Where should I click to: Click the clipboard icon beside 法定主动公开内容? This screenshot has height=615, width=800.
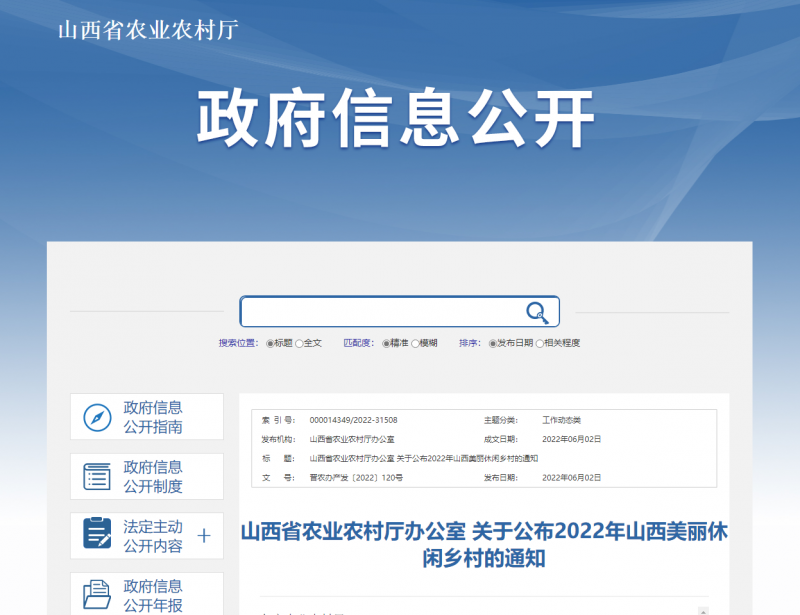(95, 535)
